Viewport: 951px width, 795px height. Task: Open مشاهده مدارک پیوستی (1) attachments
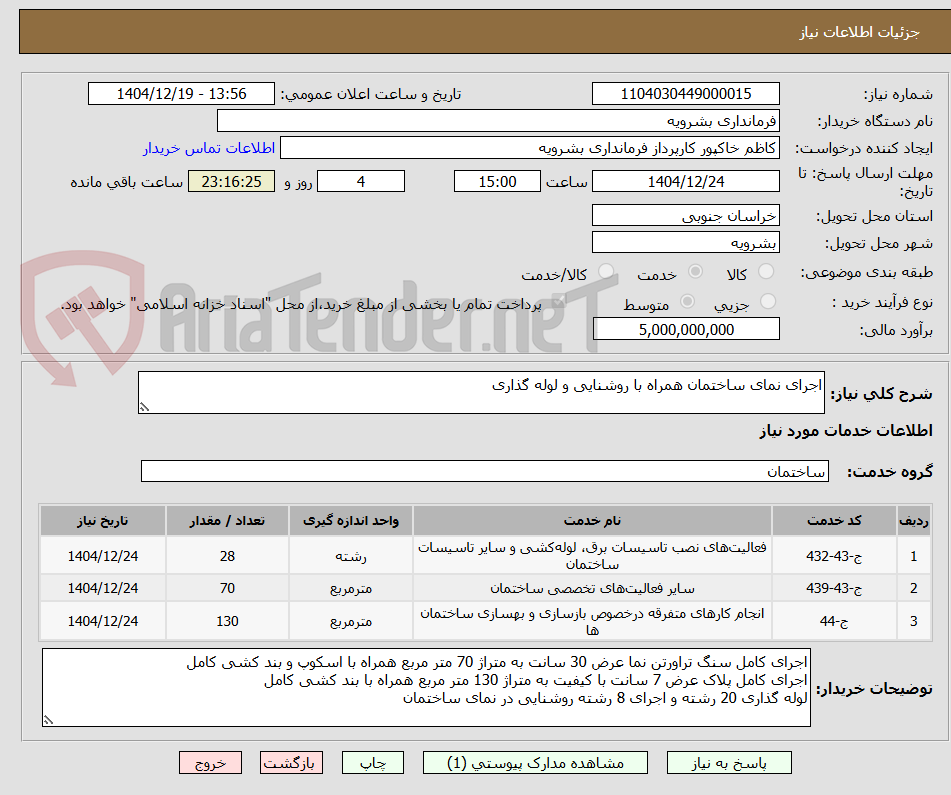[x=535, y=763]
